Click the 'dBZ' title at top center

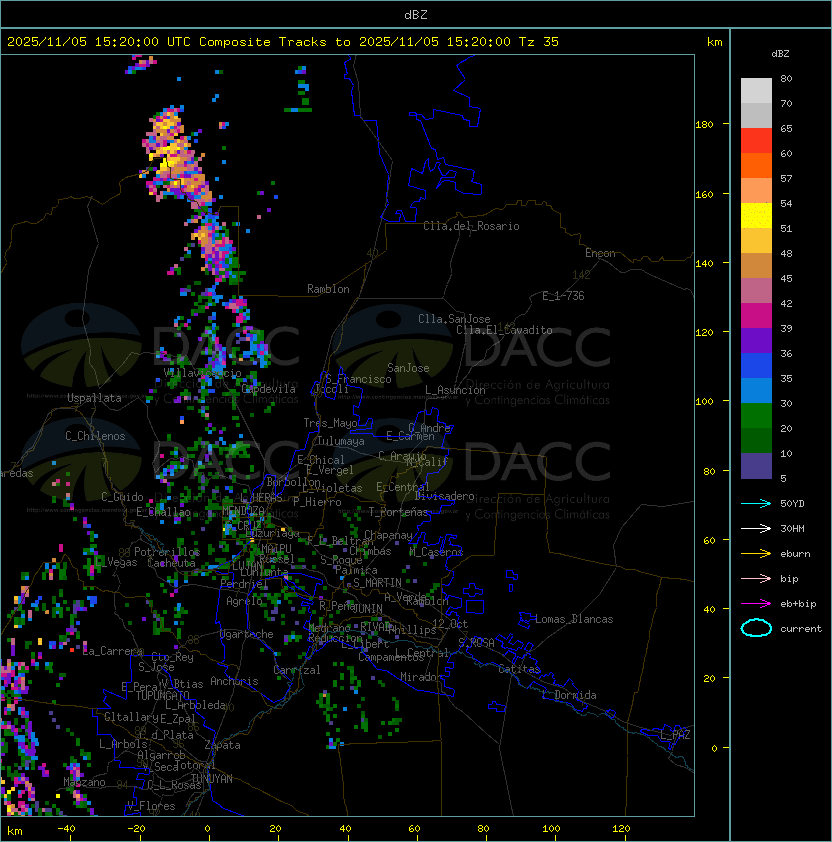tap(416, 14)
